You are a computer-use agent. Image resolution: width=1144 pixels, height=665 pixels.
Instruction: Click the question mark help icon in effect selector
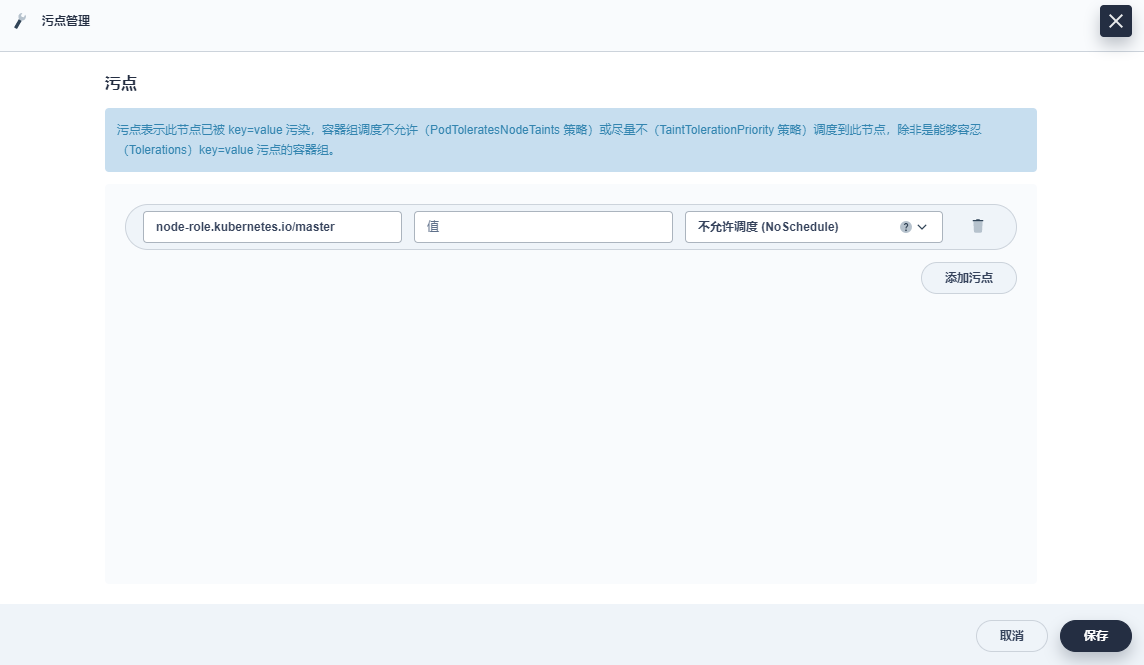(x=905, y=227)
